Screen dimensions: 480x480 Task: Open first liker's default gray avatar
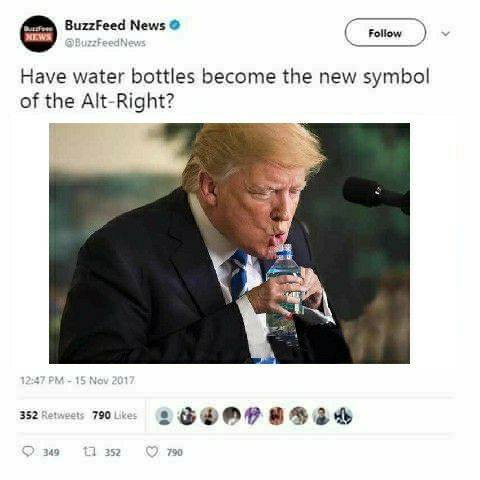[x=164, y=416]
